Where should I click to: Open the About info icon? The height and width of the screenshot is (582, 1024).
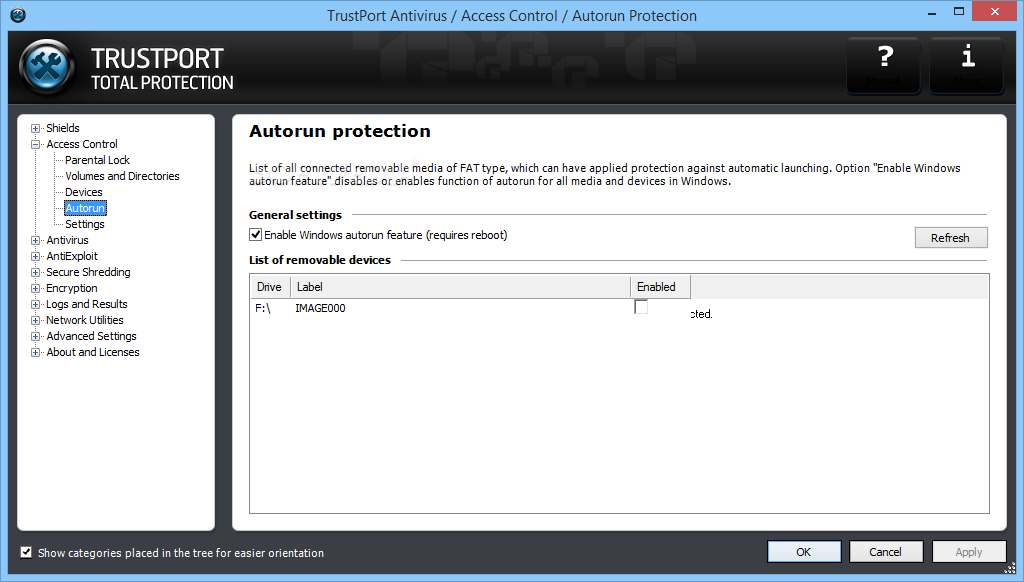tap(967, 65)
